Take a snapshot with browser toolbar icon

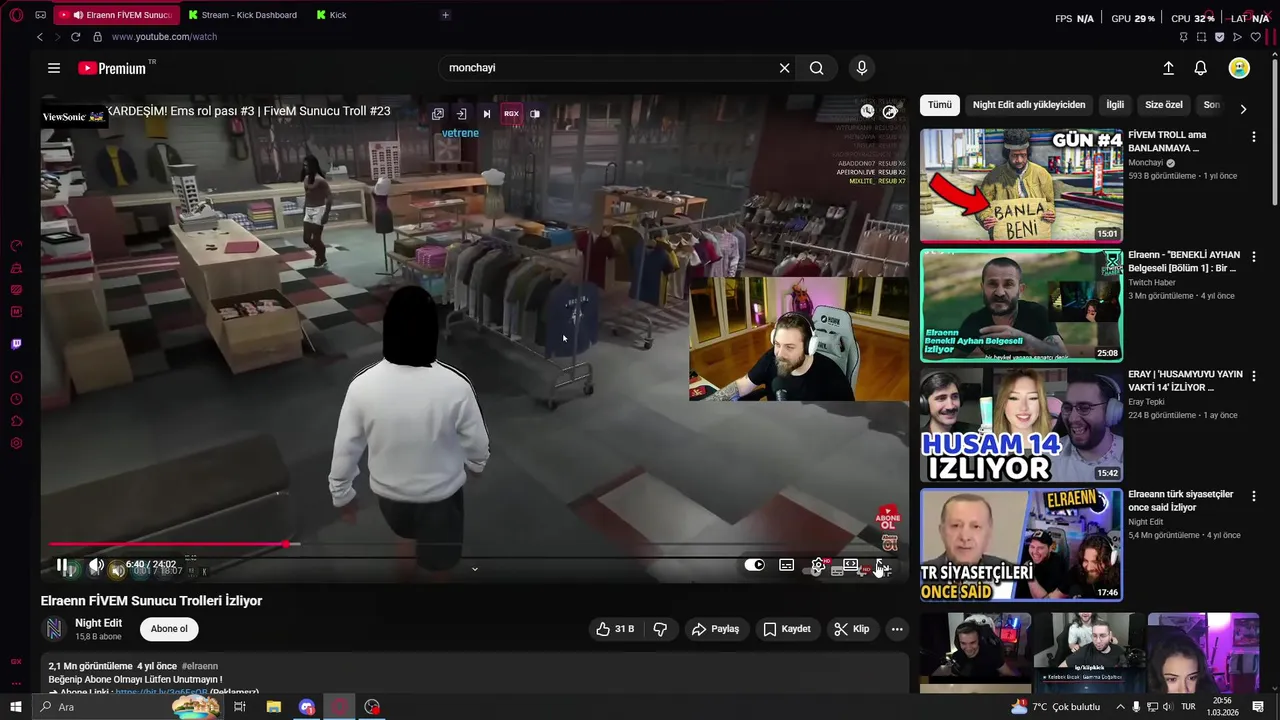1201,37
